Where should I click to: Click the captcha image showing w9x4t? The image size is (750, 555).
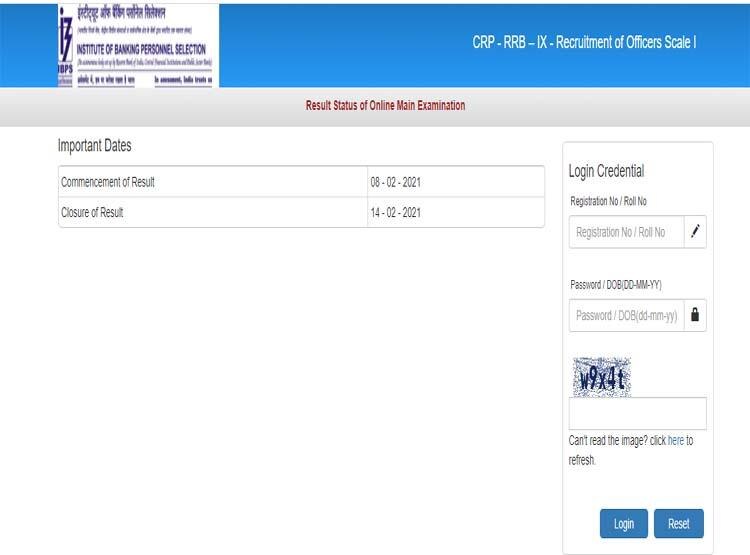pos(601,377)
